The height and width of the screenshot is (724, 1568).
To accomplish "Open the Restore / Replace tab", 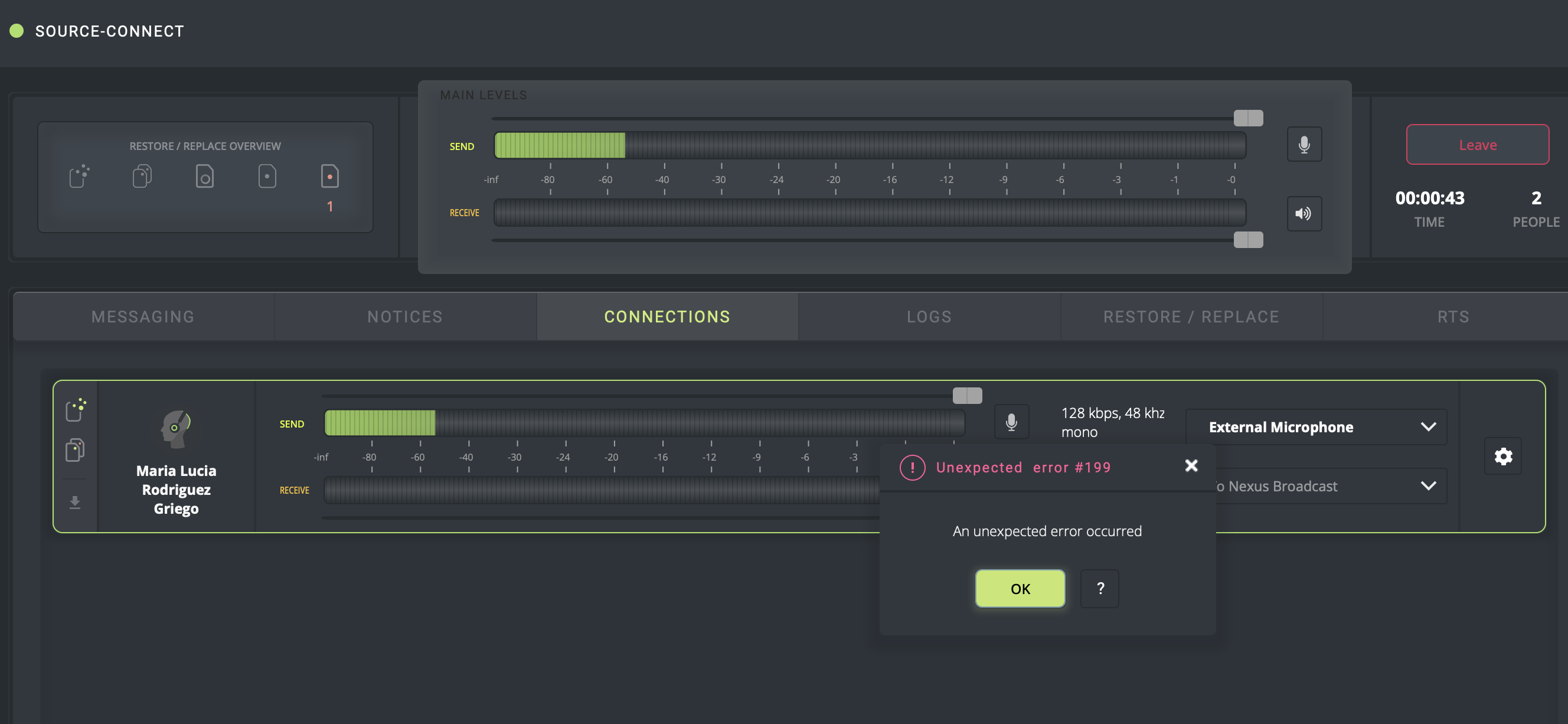I will coord(1191,317).
